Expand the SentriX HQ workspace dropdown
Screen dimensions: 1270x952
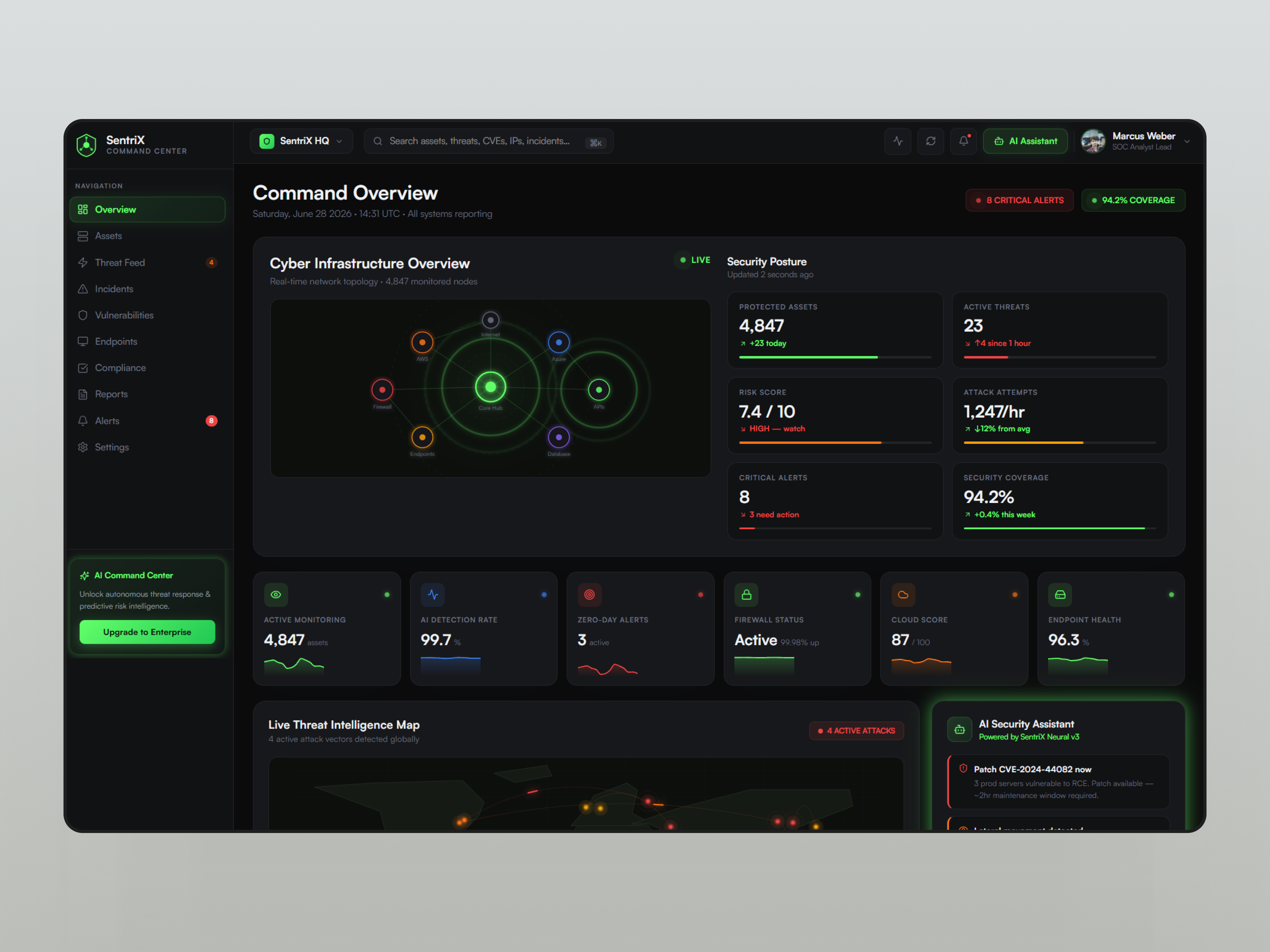point(301,141)
